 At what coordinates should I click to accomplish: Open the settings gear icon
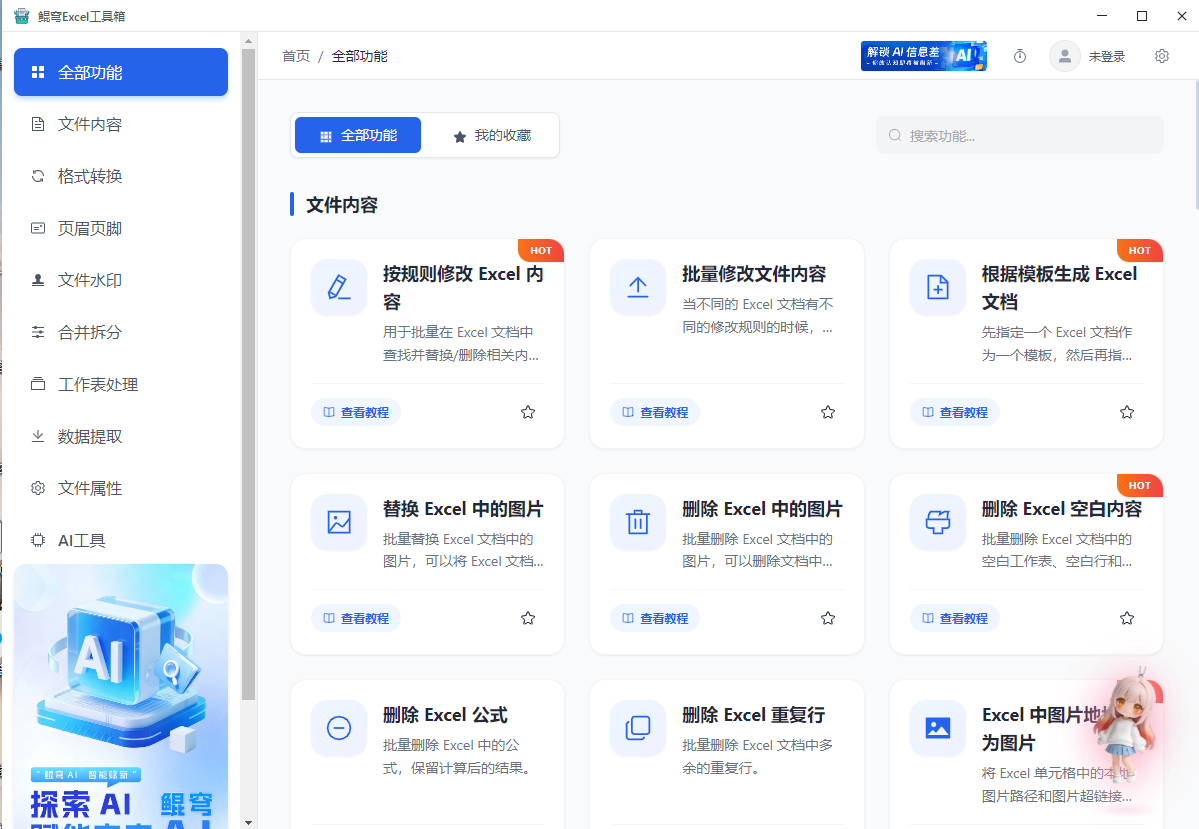(x=1161, y=56)
